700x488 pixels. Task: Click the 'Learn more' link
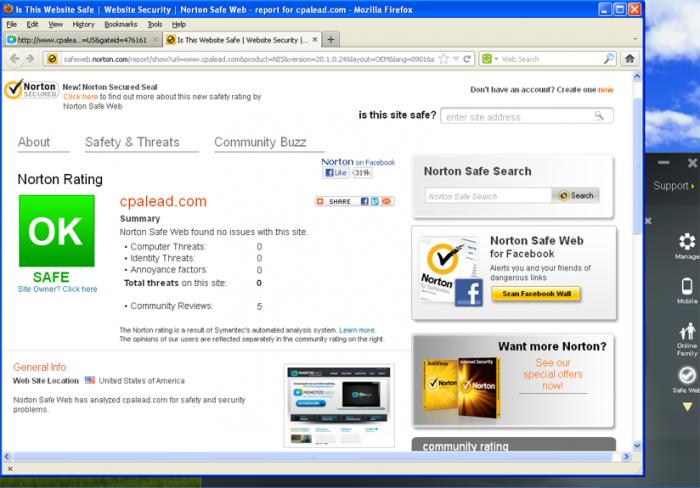click(357, 330)
